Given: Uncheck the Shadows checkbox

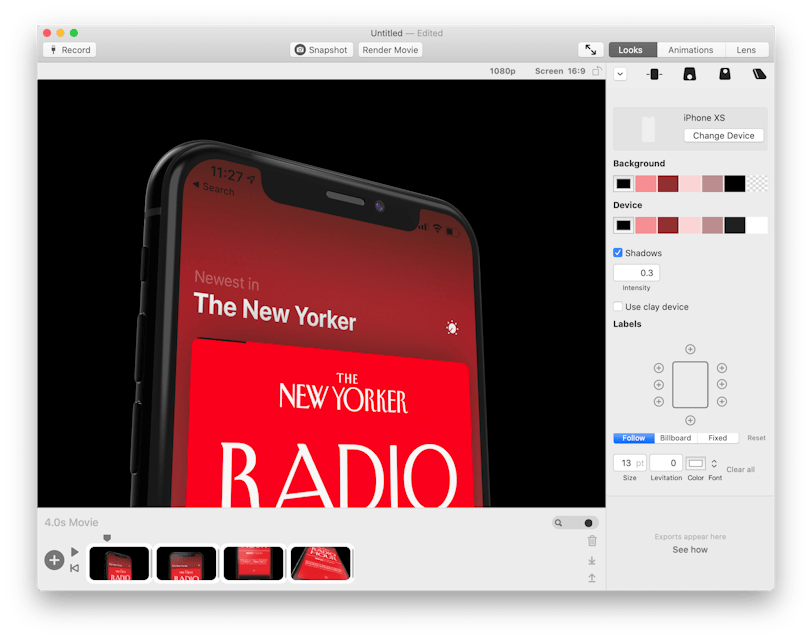Looking at the screenshot, I should coord(618,253).
